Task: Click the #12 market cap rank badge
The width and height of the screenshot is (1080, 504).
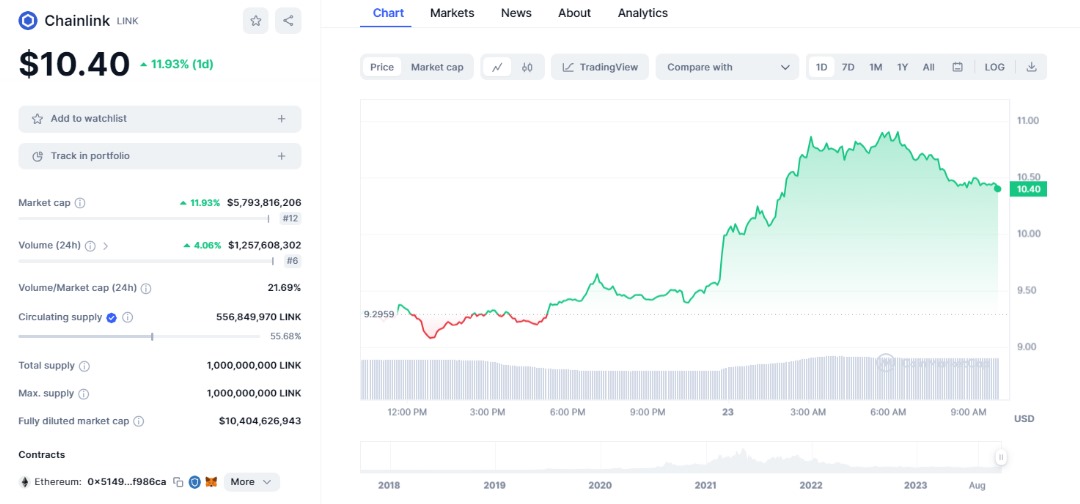Action: pos(291,218)
